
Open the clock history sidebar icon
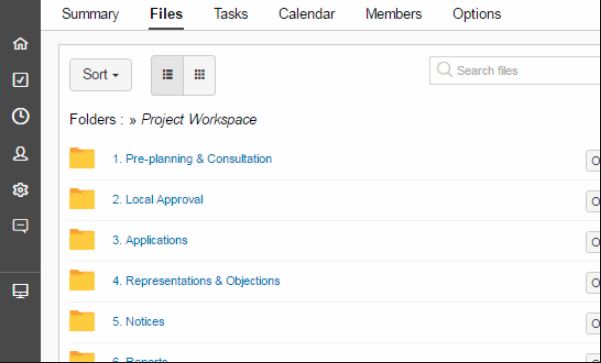coord(20,116)
